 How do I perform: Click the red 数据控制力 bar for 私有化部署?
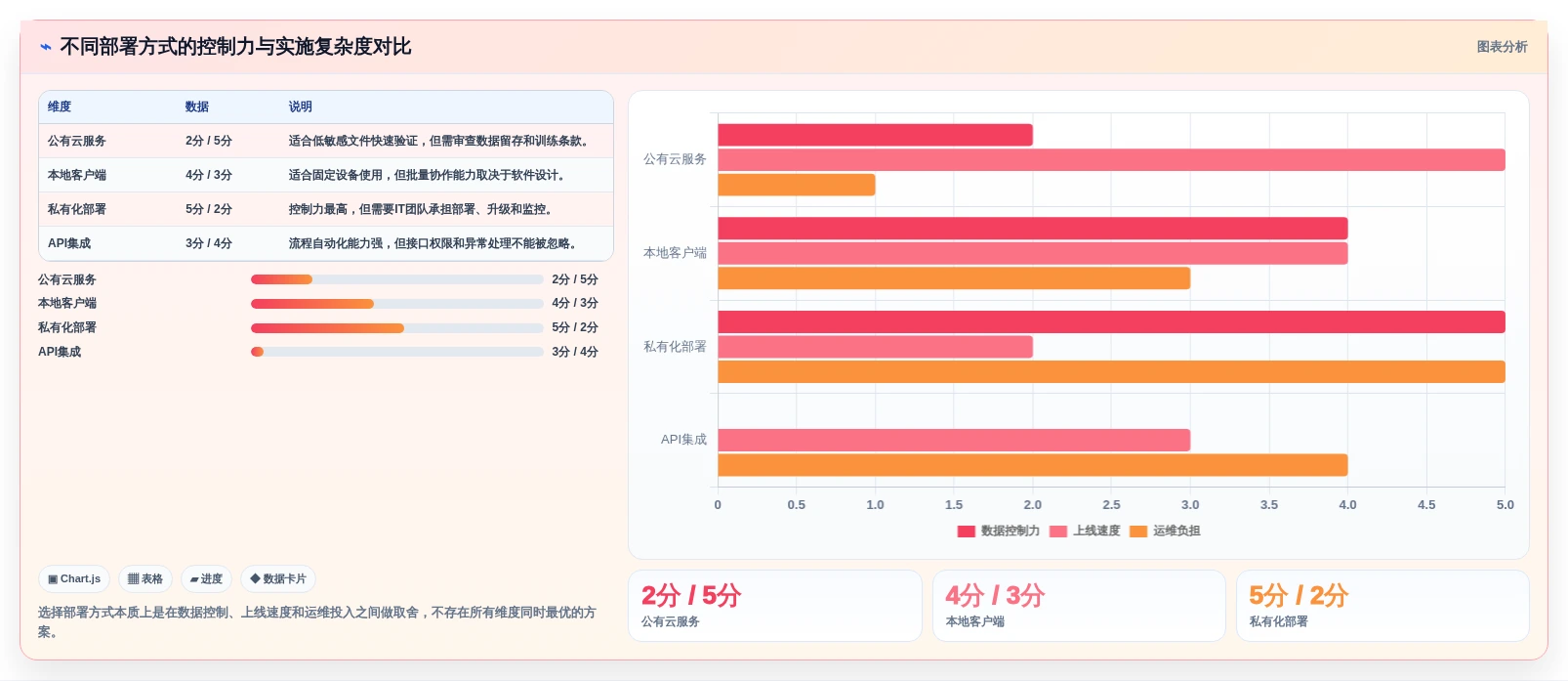pyautogui.click(x=1111, y=321)
